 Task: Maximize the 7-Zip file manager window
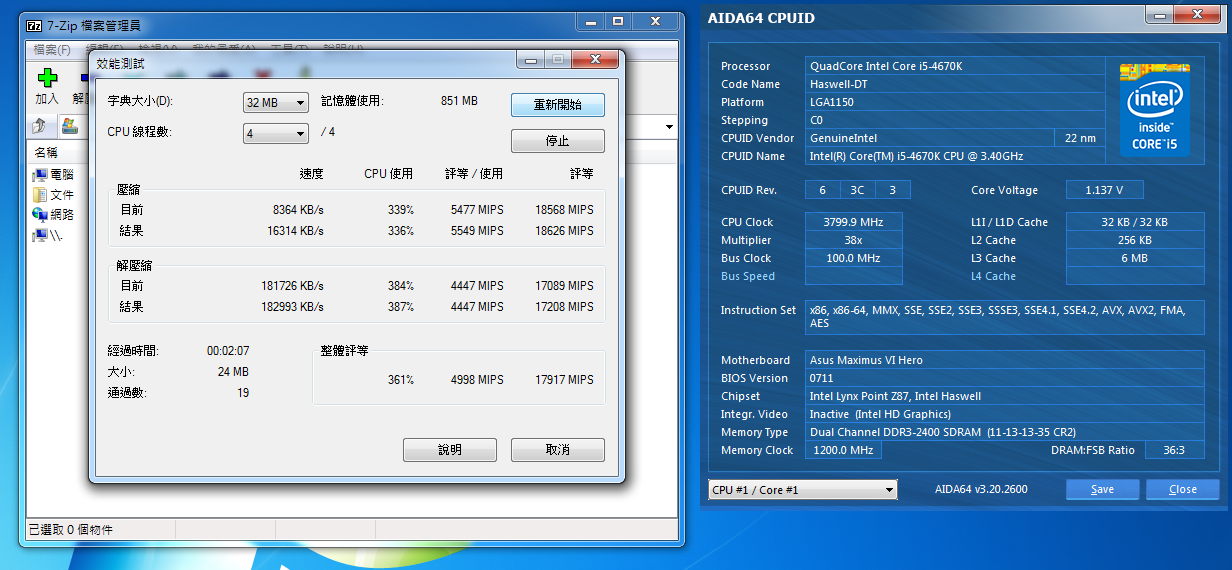pos(617,21)
